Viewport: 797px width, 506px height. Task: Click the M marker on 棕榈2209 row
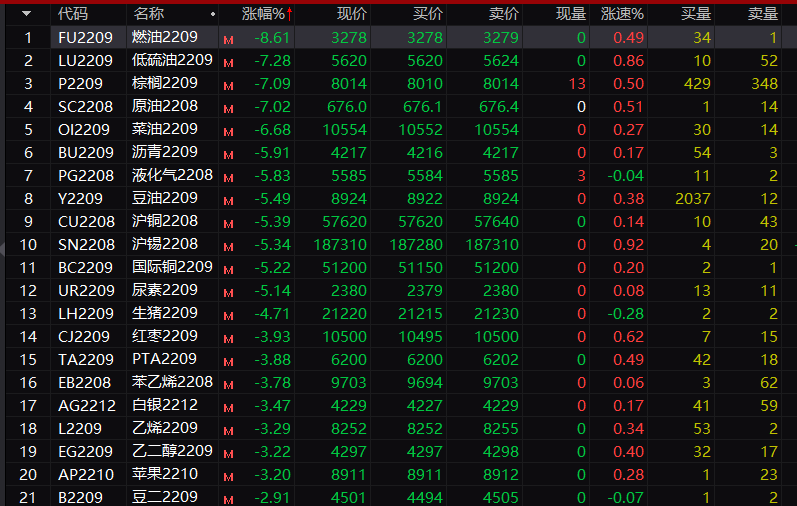229,85
